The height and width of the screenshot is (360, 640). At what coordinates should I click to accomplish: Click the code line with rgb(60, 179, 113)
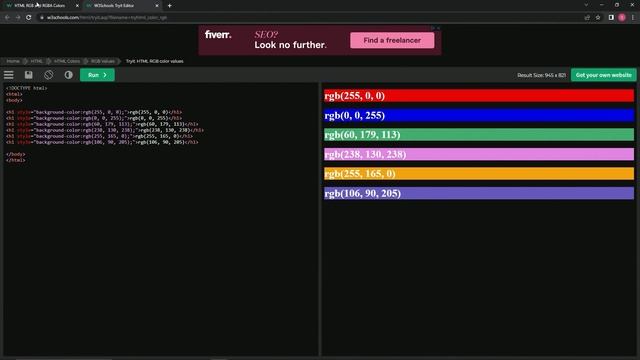coord(102,124)
